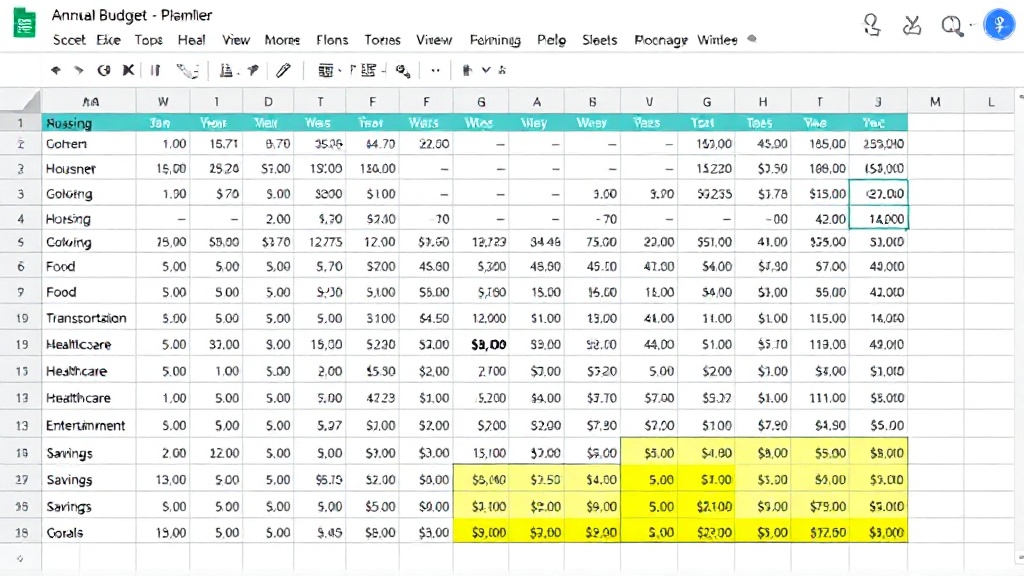This screenshot has width=1024, height=576.
Task: Click the small icon at bottom-left corner
Action: tap(20, 558)
